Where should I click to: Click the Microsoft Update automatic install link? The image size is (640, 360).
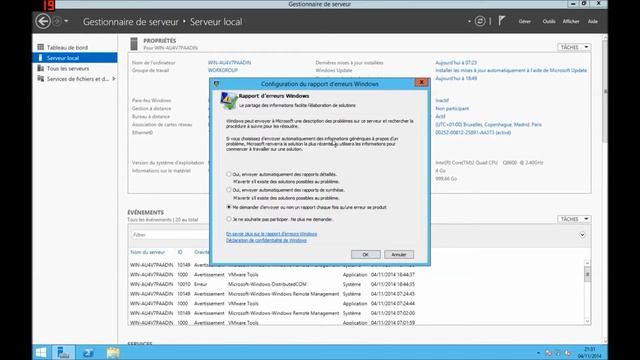pos(511,70)
